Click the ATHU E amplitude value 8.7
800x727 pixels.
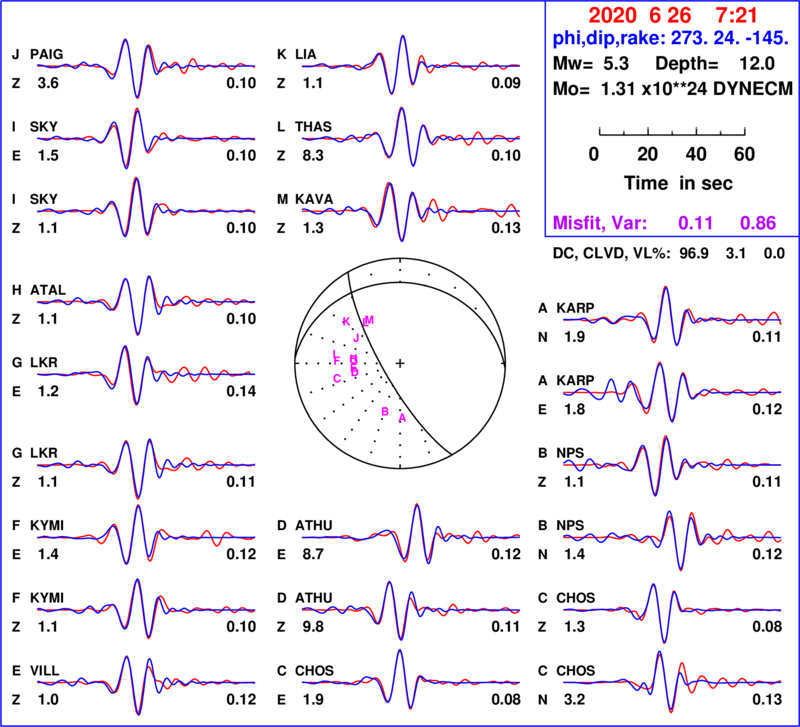(313, 555)
